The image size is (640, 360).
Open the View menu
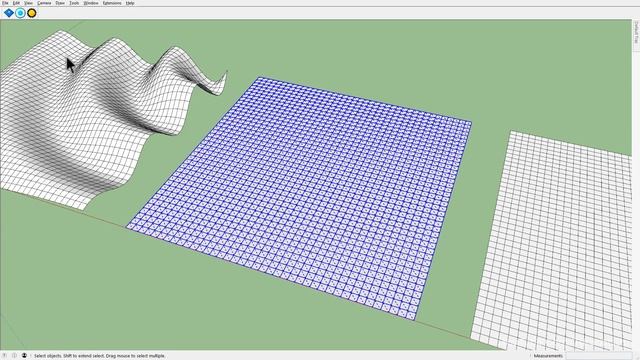coord(28,3)
